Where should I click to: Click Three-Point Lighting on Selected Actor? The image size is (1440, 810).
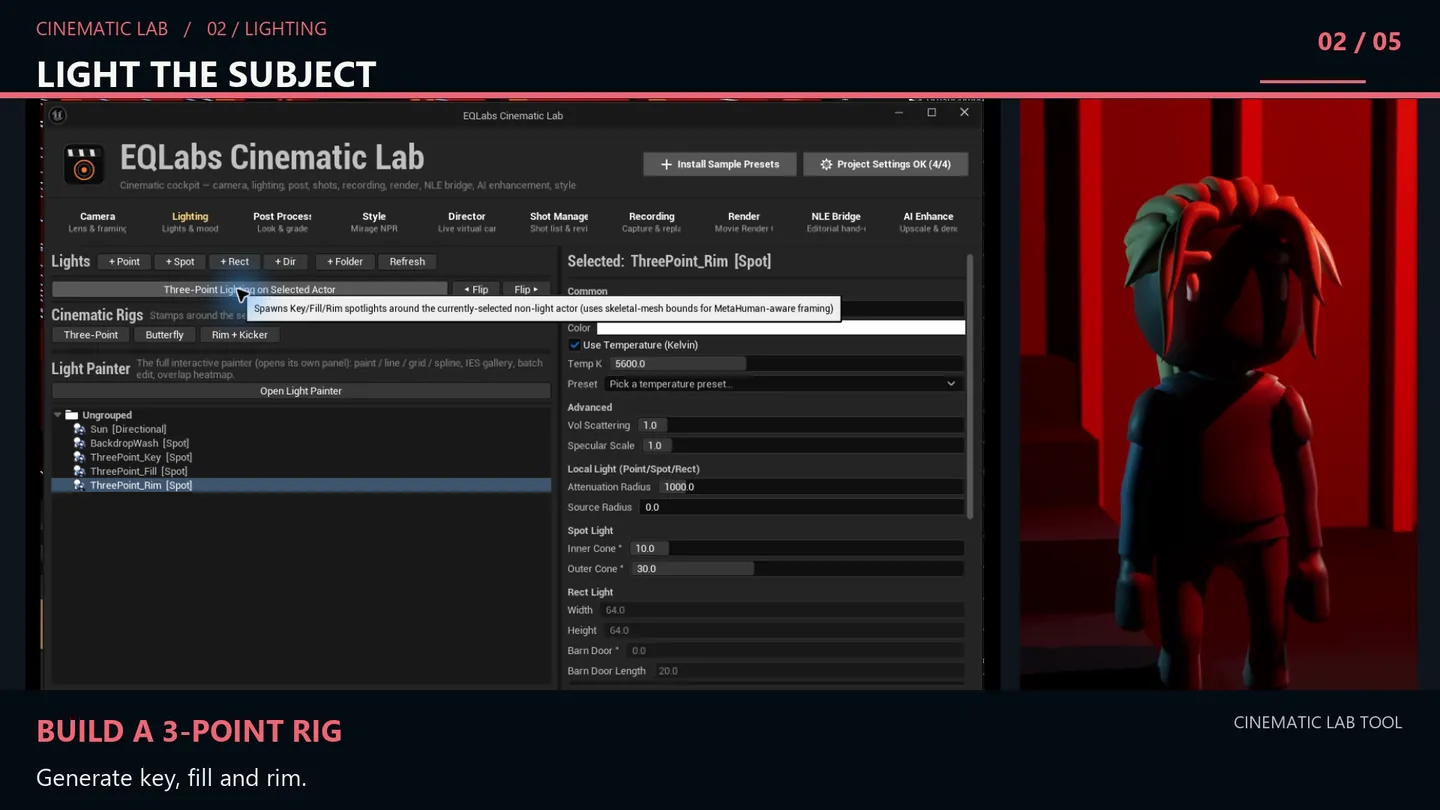click(249, 290)
